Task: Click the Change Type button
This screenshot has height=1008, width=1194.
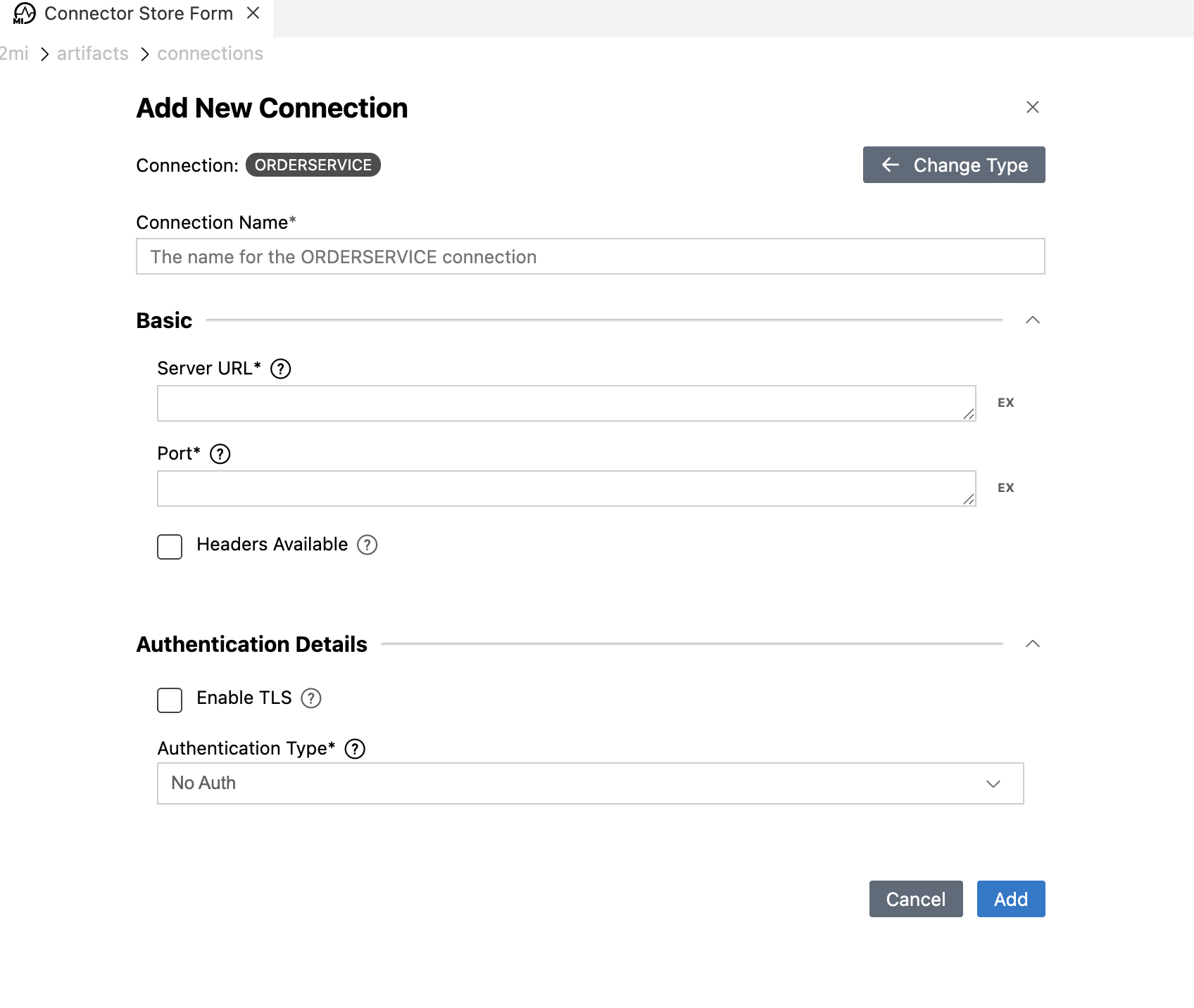Action: [954, 165]
